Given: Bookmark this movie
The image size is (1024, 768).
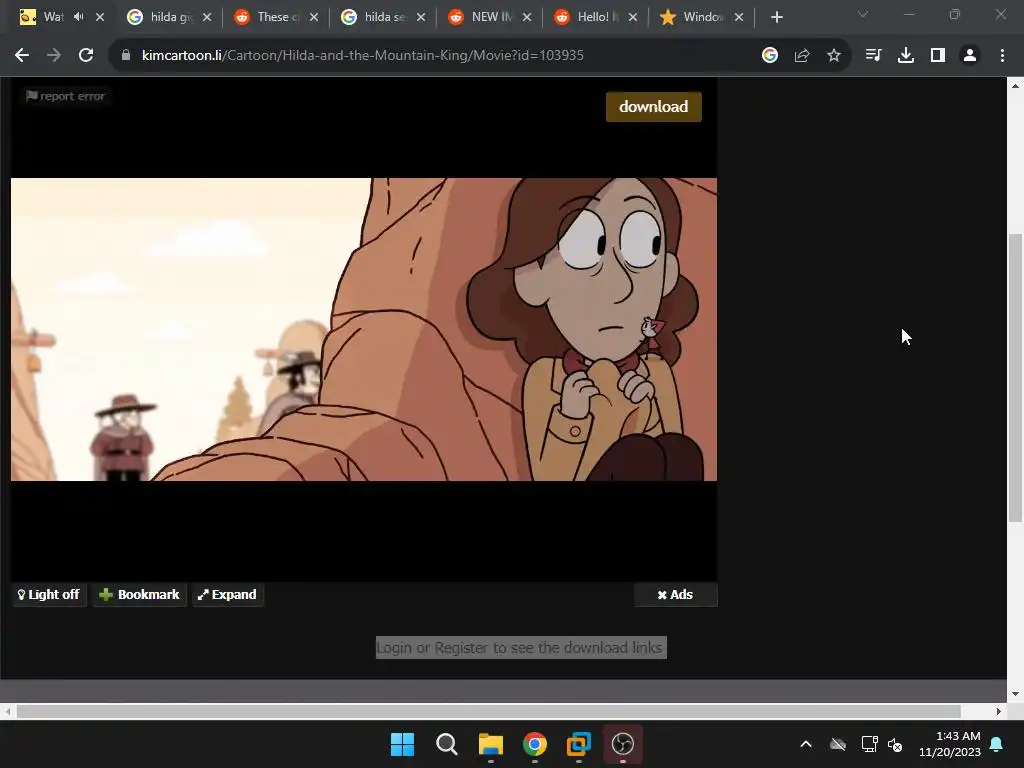Looking at the screenshot, I should (139, 594).
